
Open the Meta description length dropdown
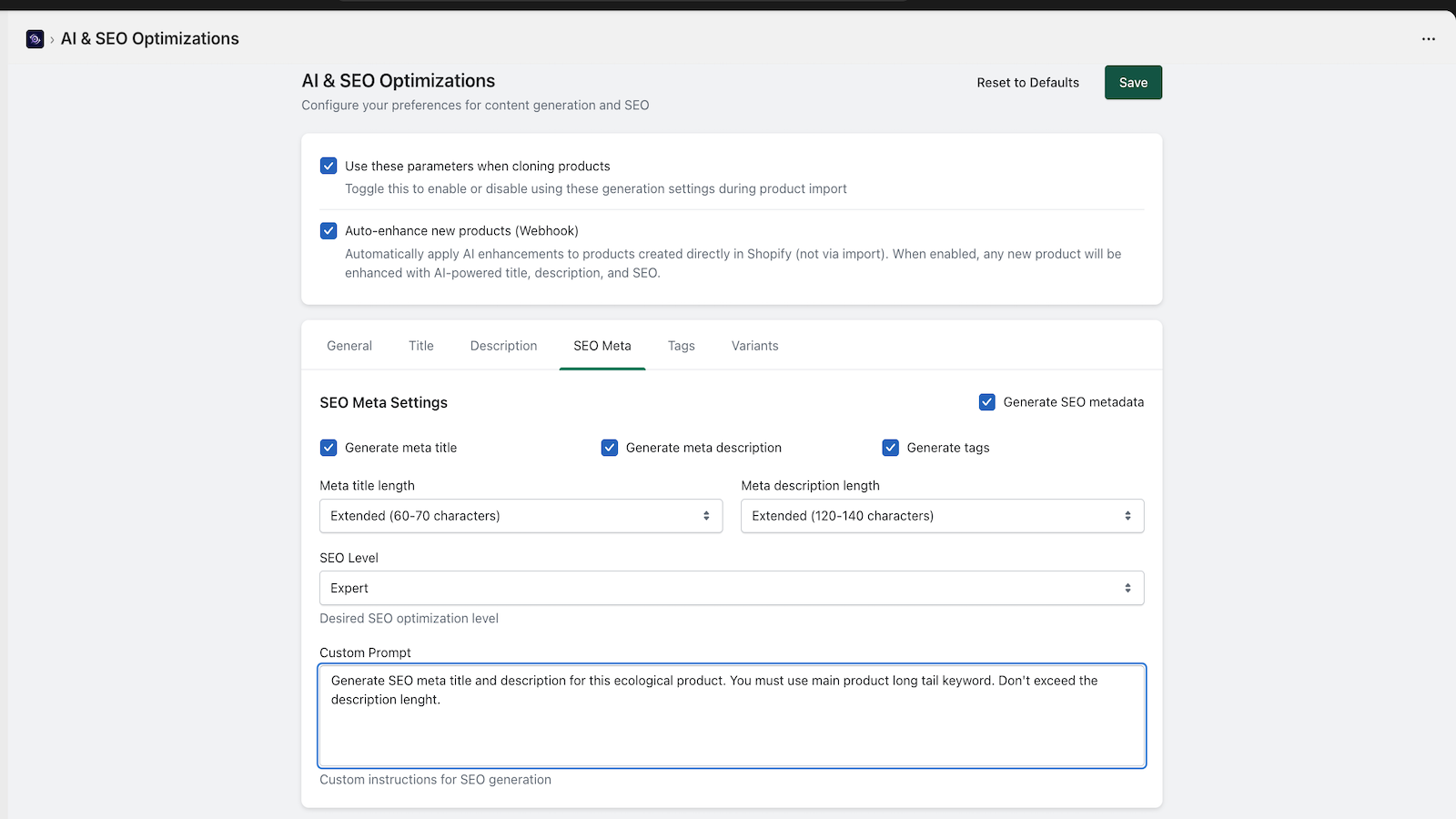click(942, 516)
